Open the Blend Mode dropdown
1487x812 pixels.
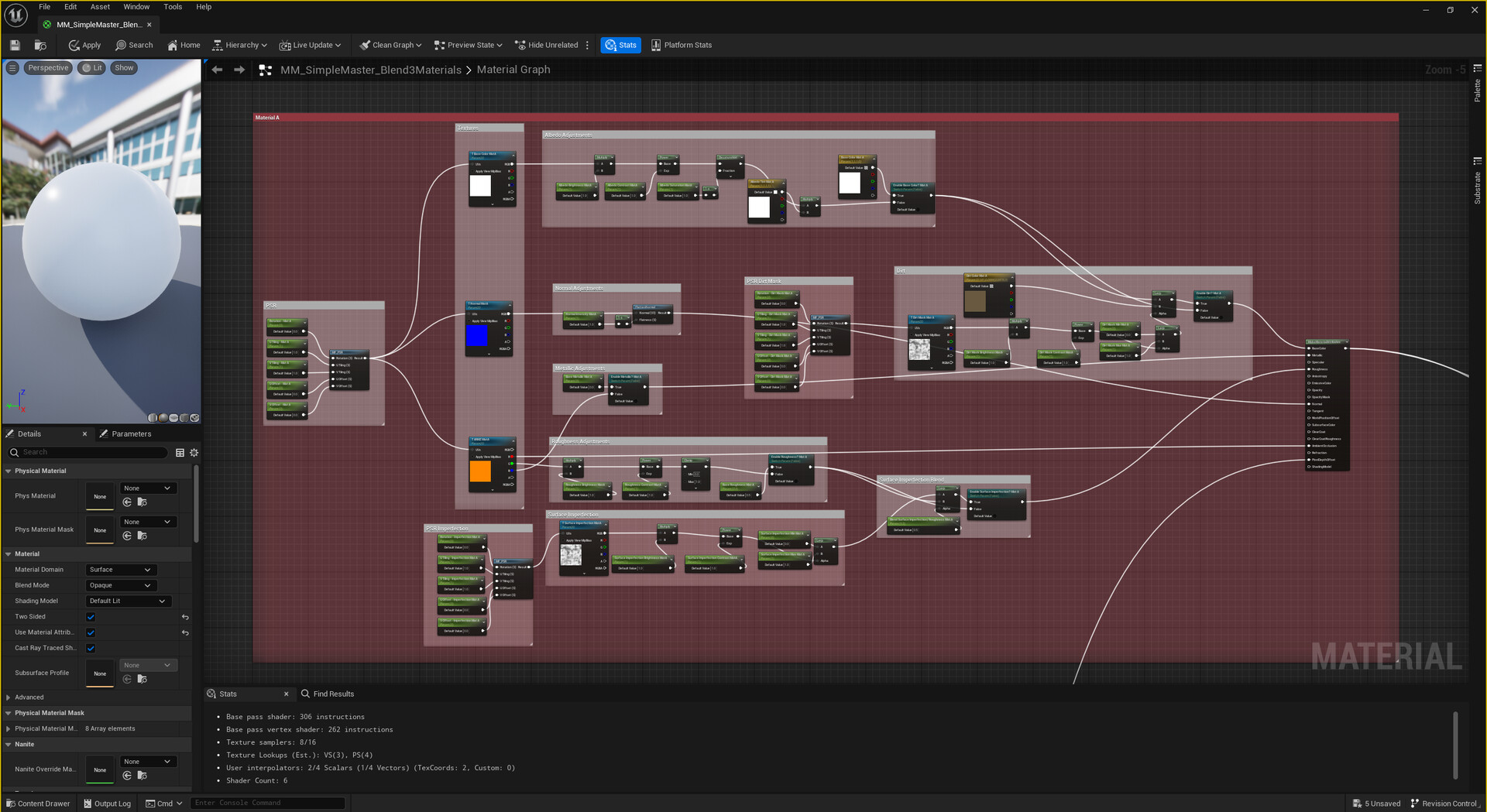tap(120, 585)
